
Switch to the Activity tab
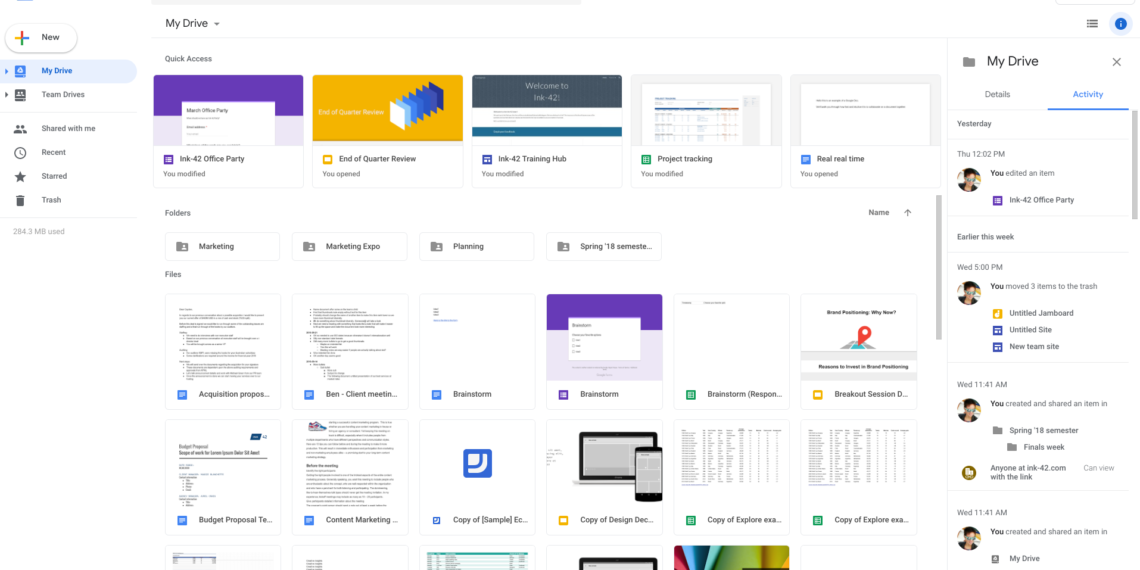[x=1088, y=95]
